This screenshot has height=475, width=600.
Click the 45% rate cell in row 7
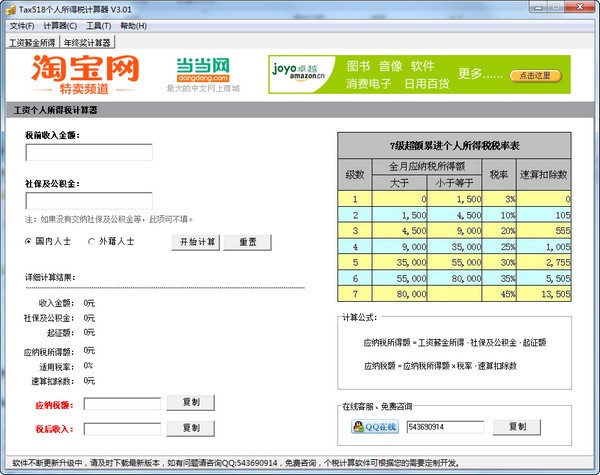point(499,294)
